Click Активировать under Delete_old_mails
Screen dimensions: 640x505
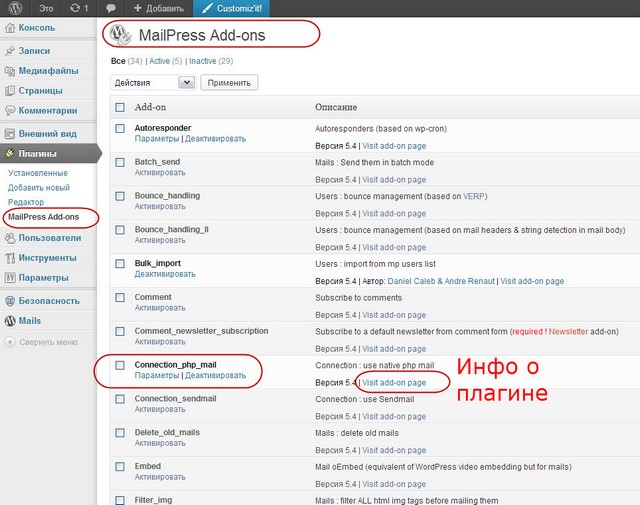[160, 443]
